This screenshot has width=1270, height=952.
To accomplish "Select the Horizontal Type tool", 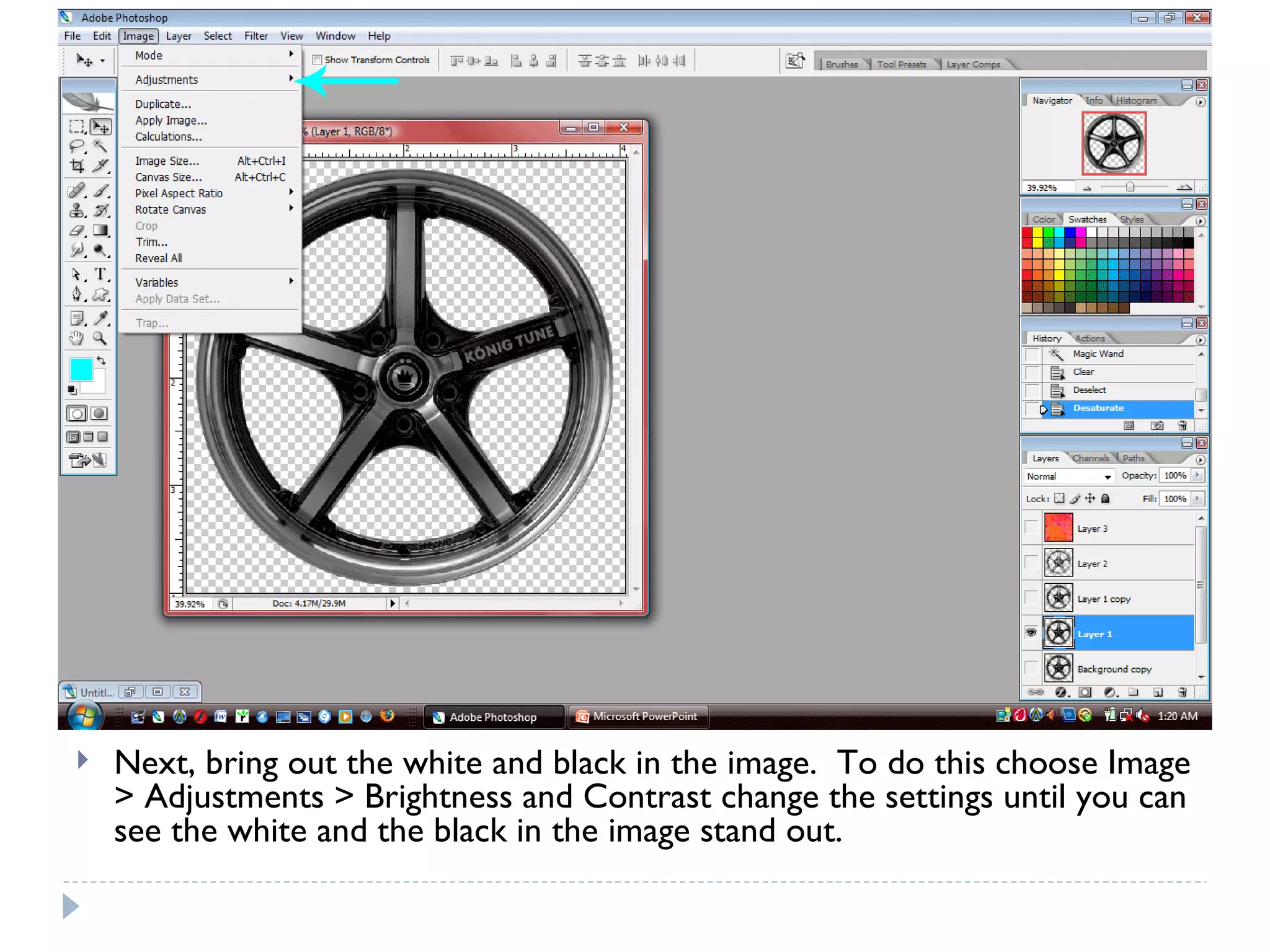I will point(100,275).
